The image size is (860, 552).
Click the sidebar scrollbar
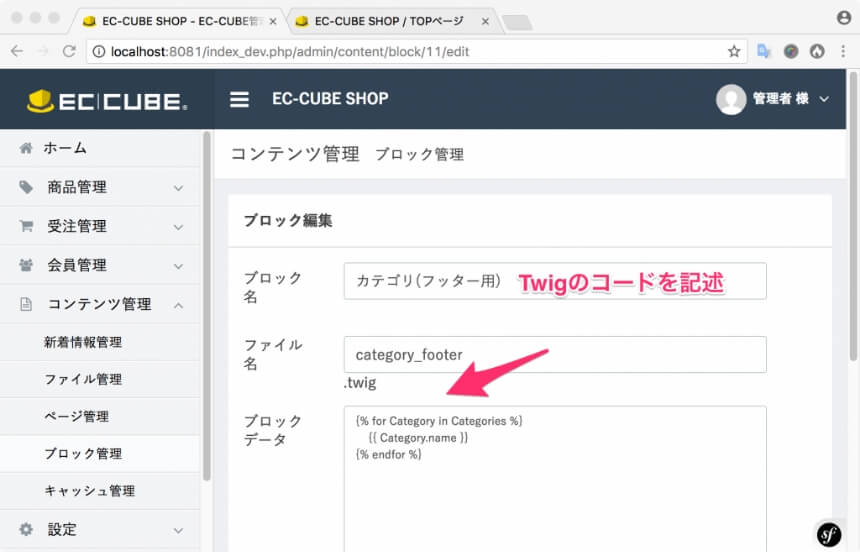click(x=206, y=306)
